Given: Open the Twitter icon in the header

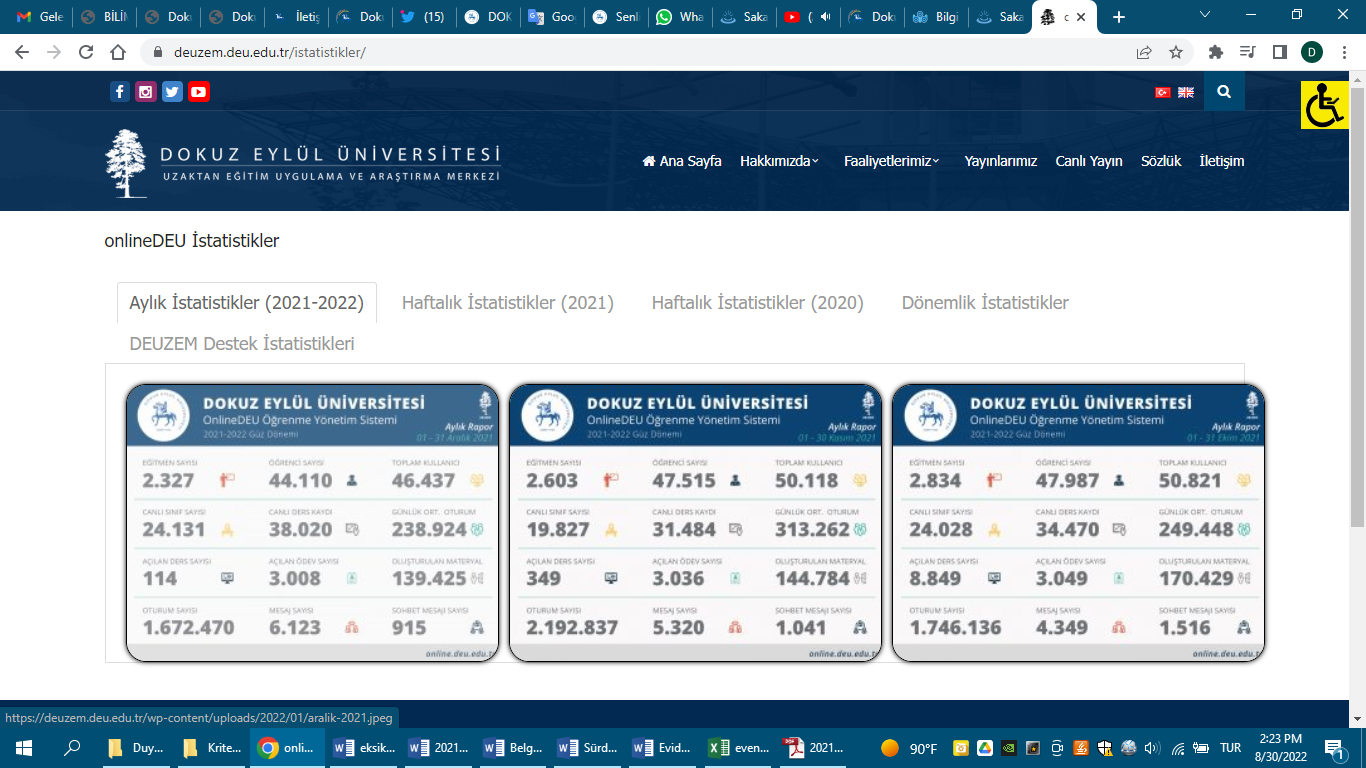Looking at the screenshot, I should 172,91.
